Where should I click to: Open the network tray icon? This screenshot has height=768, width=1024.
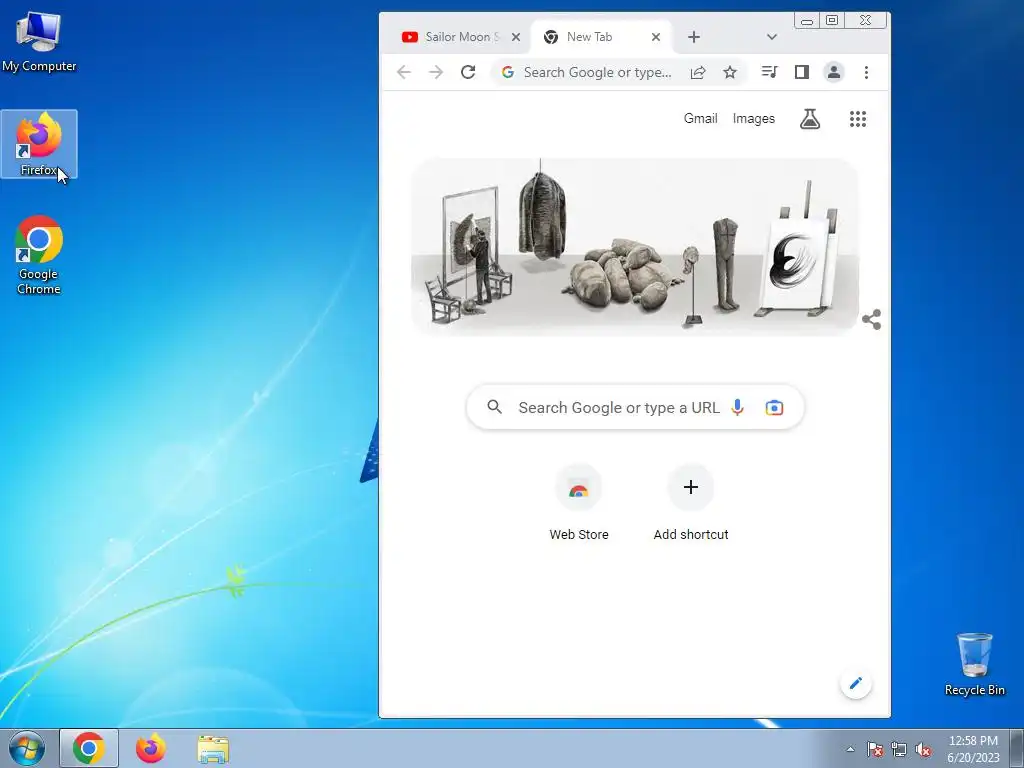pos(899,749)
